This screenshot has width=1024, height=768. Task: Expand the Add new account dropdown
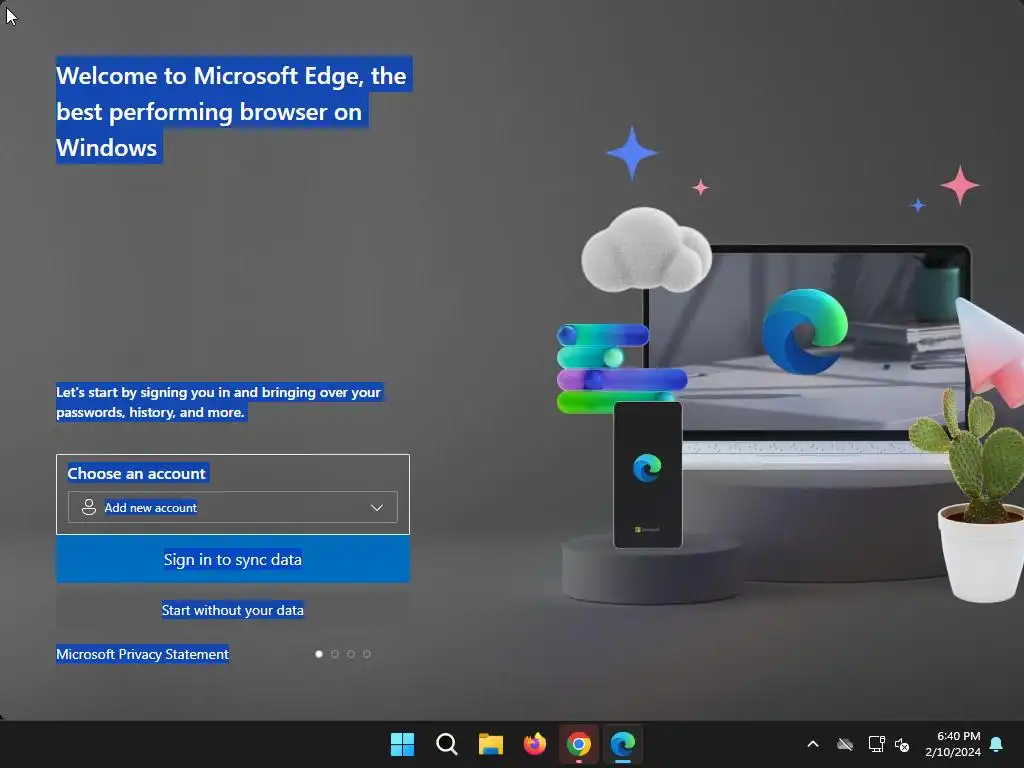232,507
